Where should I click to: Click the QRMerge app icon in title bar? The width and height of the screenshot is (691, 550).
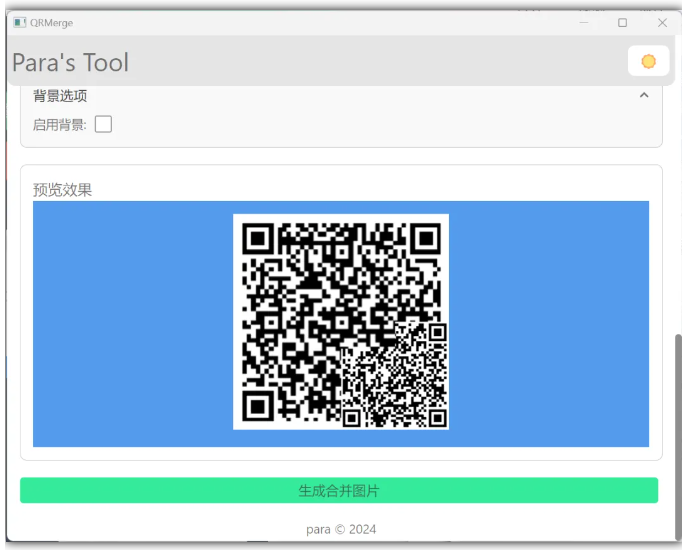coord(19,22)
